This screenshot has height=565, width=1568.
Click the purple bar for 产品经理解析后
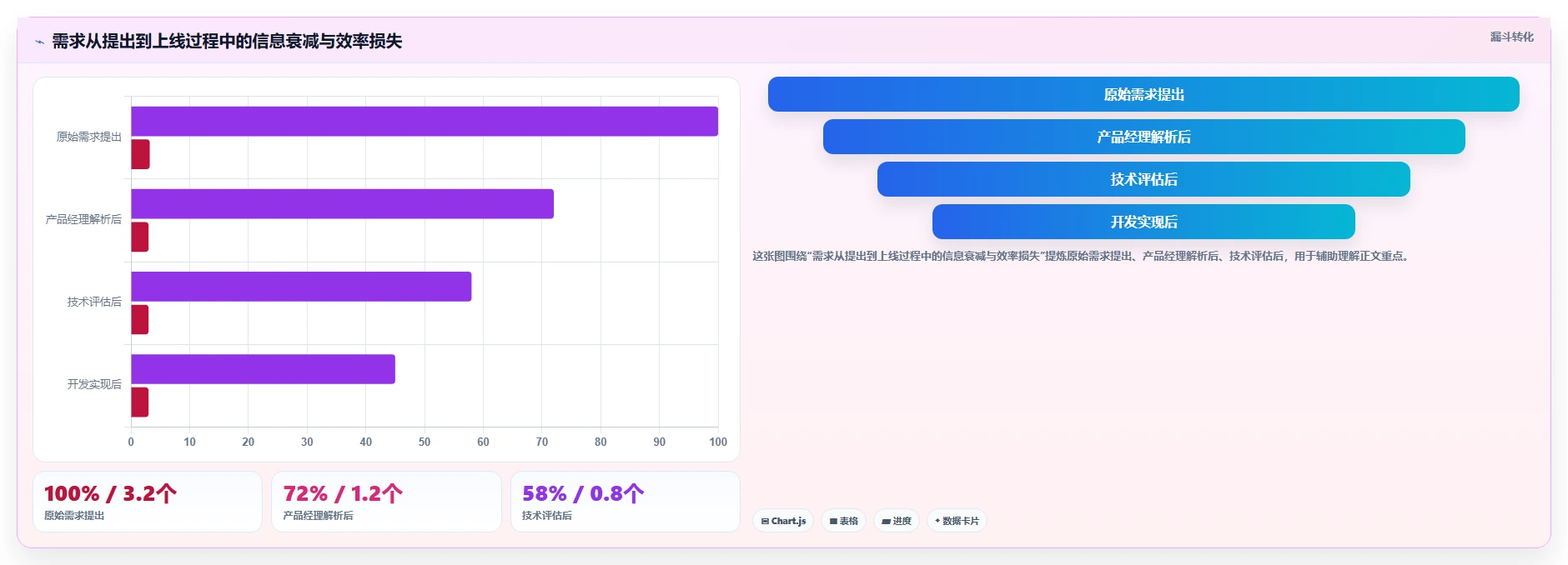[x=342, y=204]
